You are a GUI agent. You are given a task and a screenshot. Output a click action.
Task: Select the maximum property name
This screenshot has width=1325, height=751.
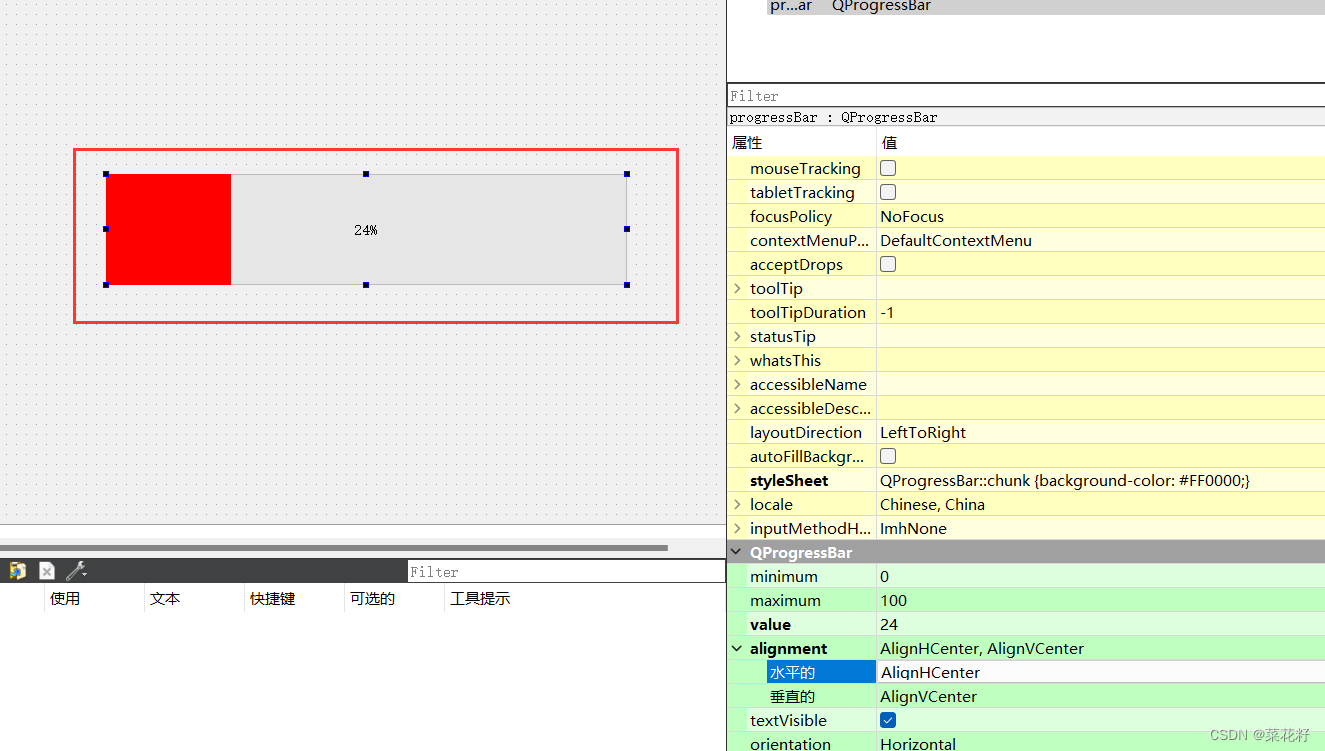pyautogui.click(x=785, y=600)
